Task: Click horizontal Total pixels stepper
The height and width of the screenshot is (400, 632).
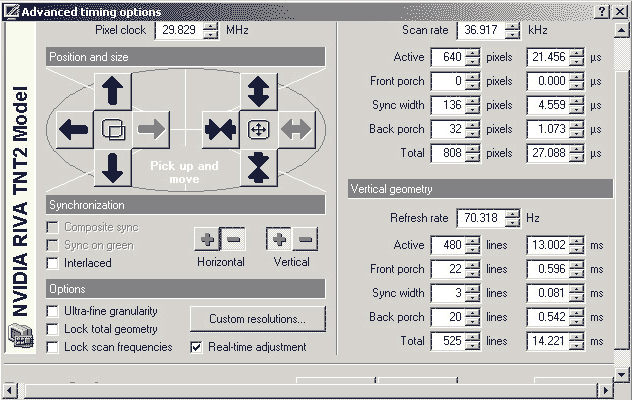Action: 472,153
